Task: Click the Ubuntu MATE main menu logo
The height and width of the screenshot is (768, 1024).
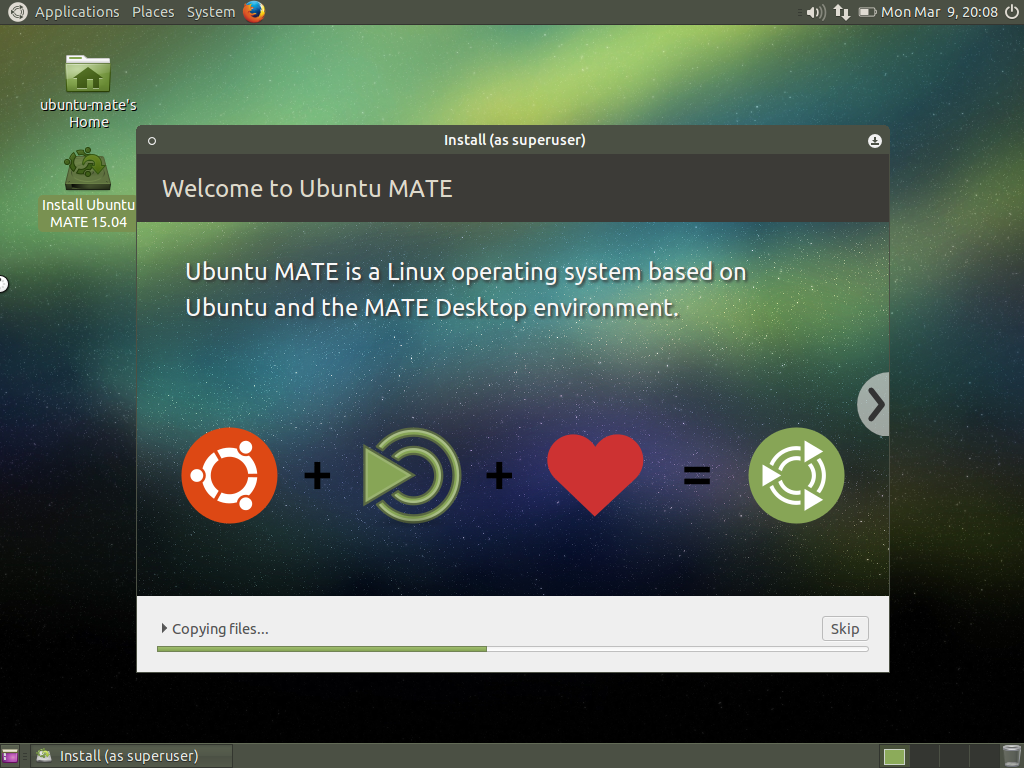Action: pos(17,12)
